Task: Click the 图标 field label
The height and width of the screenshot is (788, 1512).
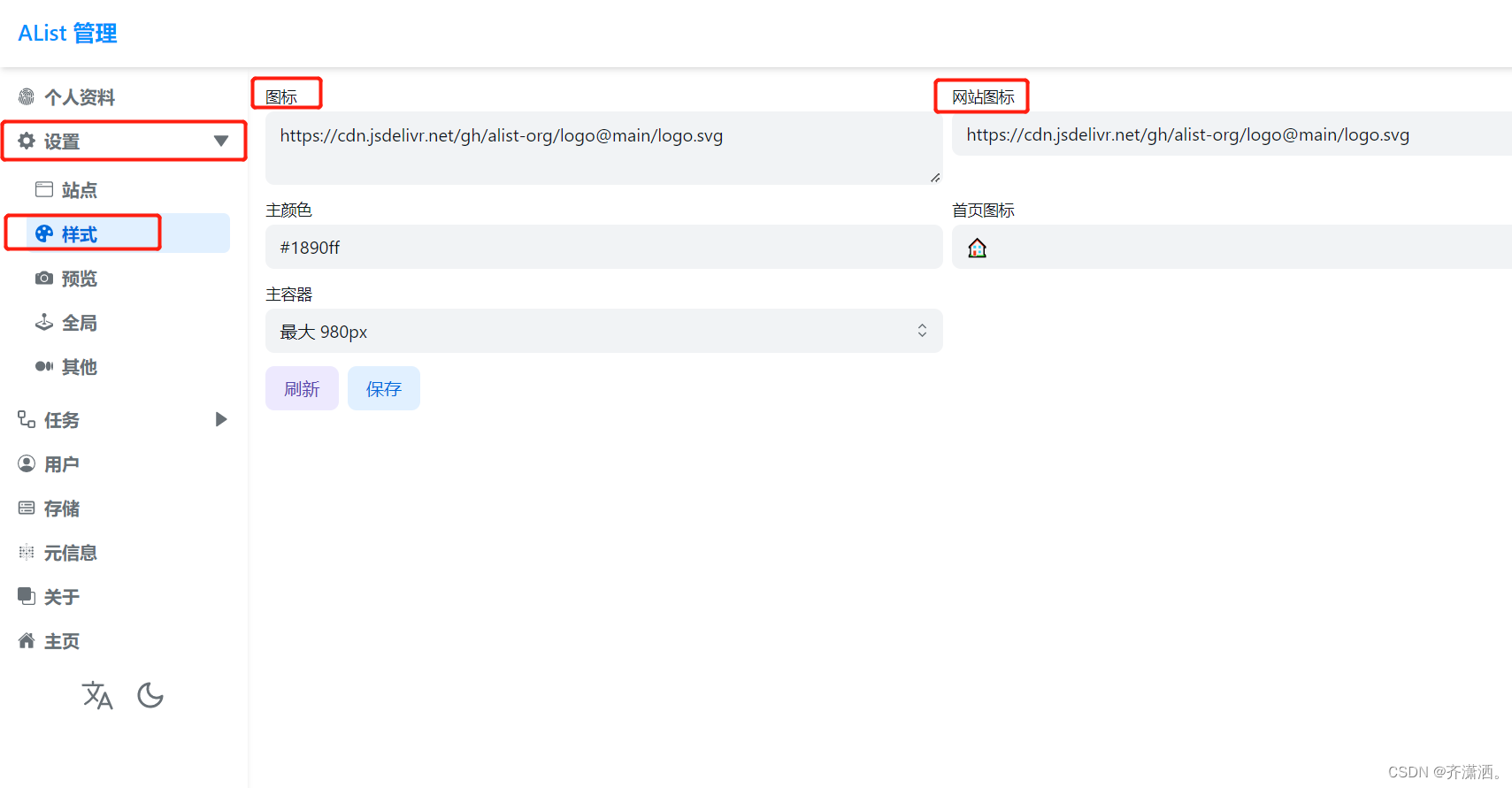Action: tap(281, 96)
